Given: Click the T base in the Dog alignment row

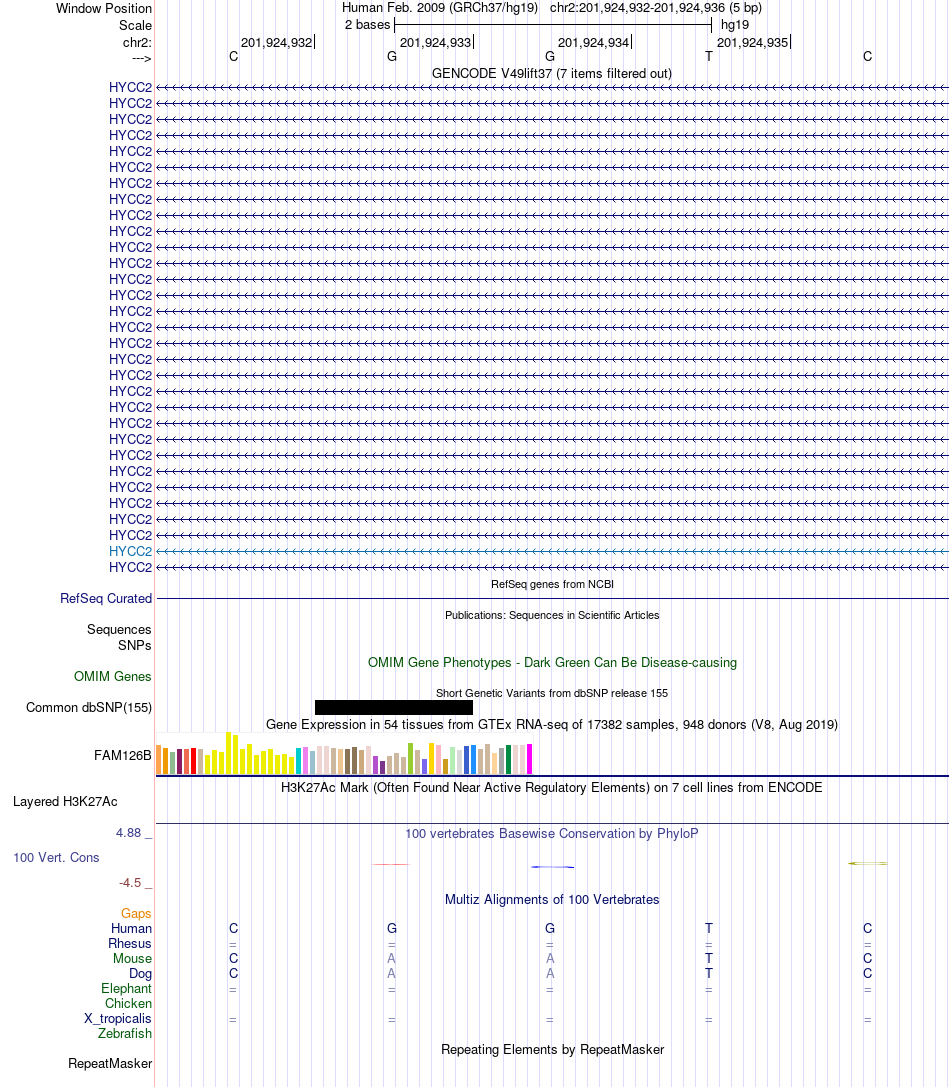Looking at the screenshot, I should [709, 974].
